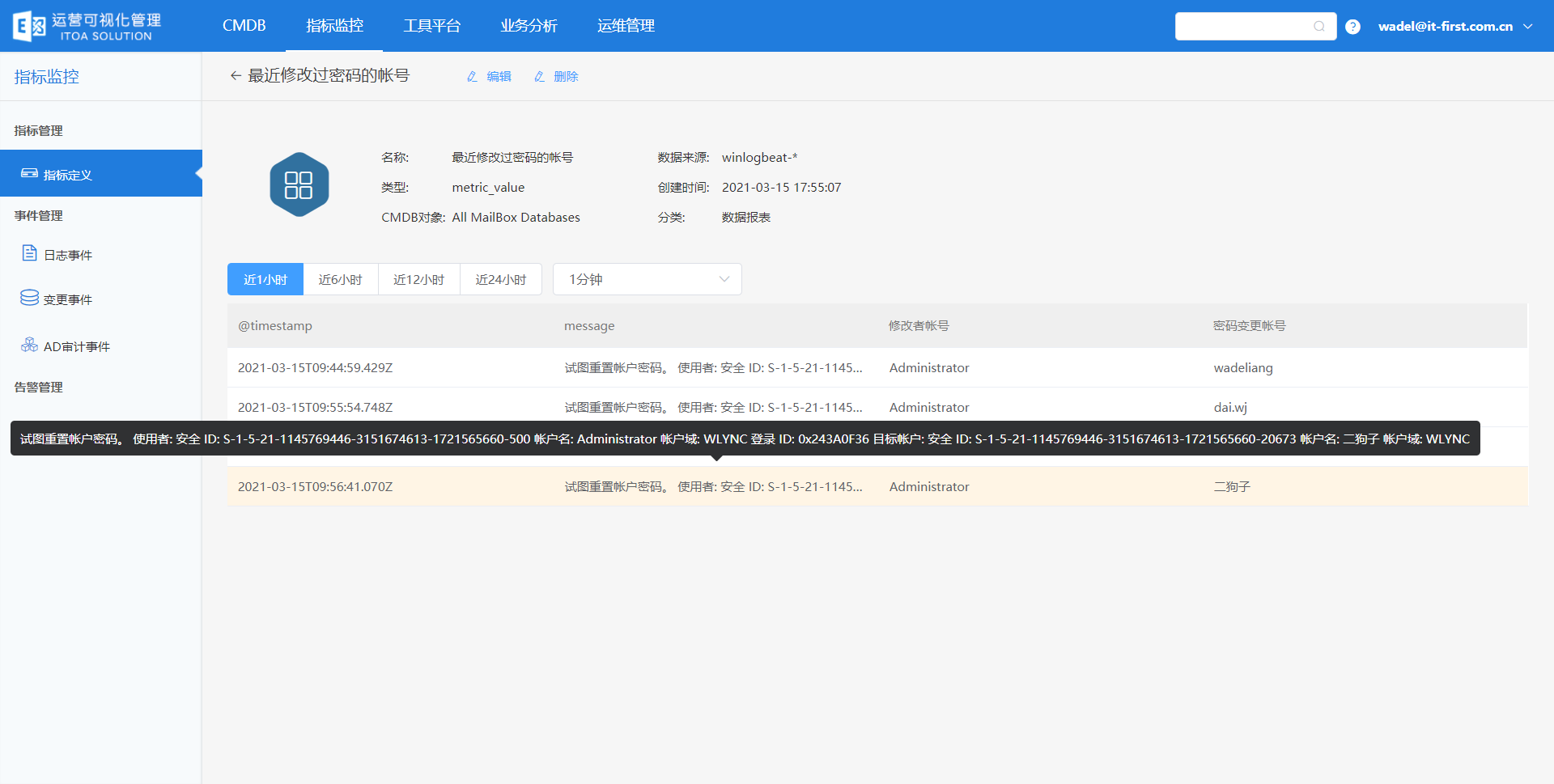Click timestamp 2021-03-15T09:56:41.070Z
The width and height of the screenshot is (1554, 784).
coord(316,487)
